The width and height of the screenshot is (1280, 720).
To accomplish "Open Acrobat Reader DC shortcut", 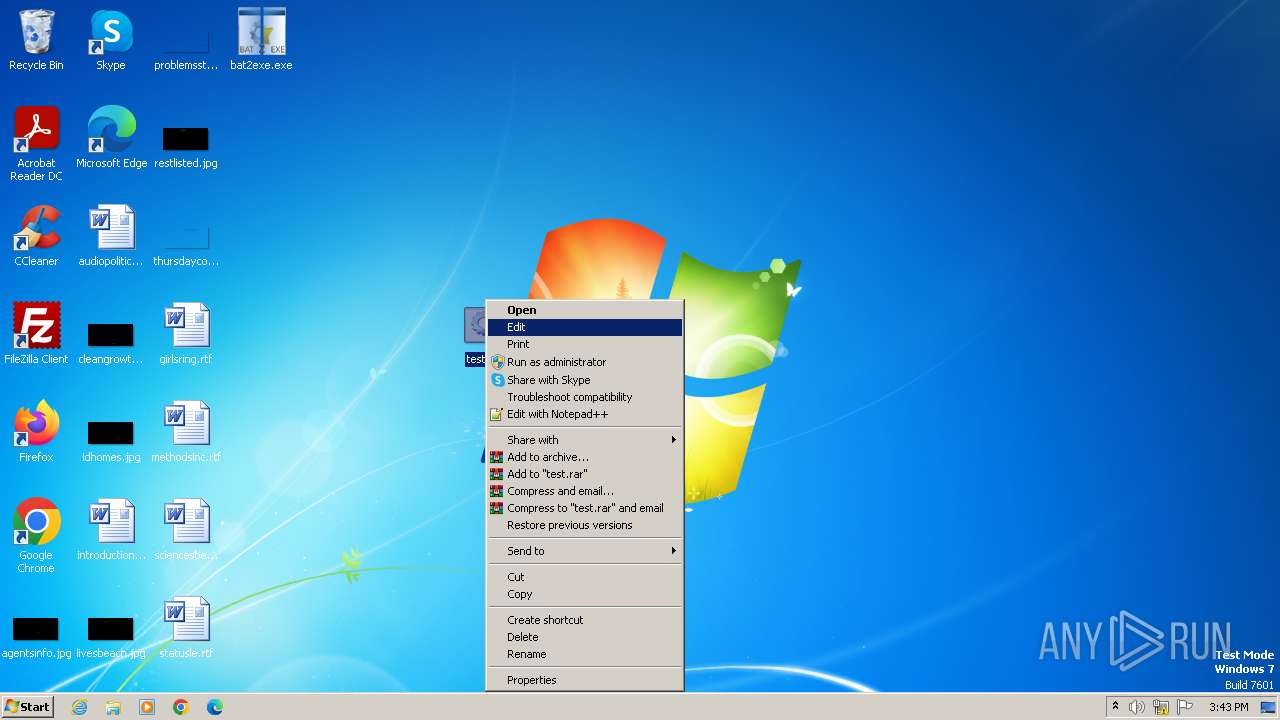I will coord(36,144).
